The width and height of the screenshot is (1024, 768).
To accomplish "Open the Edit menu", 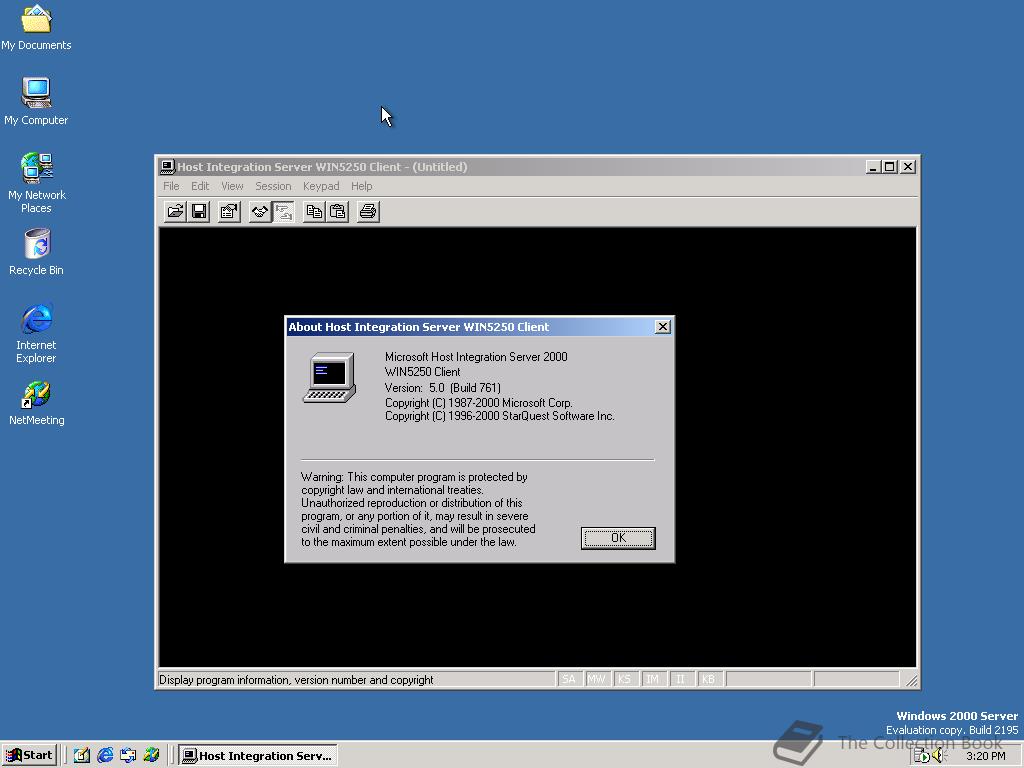I will 200,186.
